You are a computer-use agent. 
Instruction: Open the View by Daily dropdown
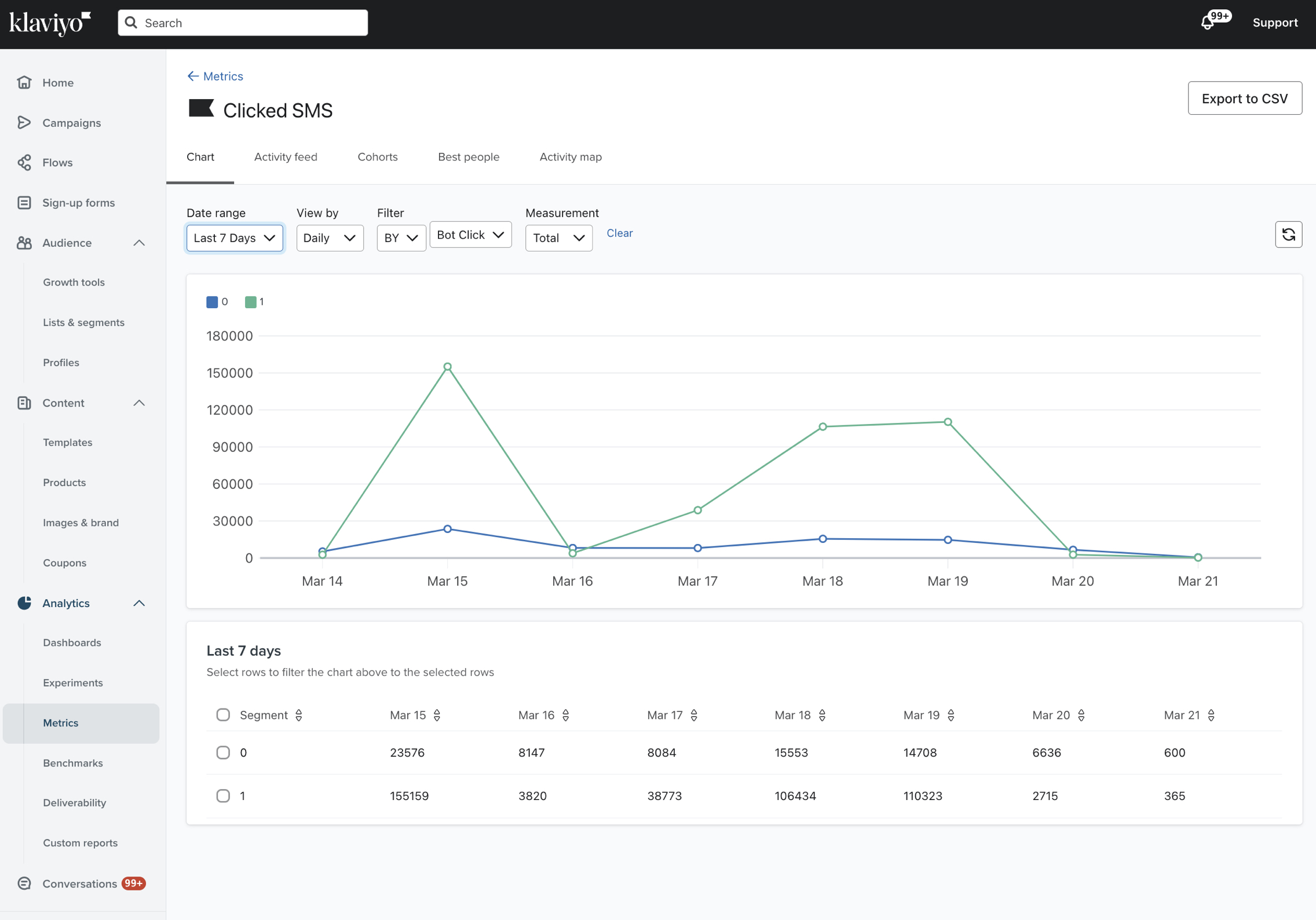coord(329,237)
